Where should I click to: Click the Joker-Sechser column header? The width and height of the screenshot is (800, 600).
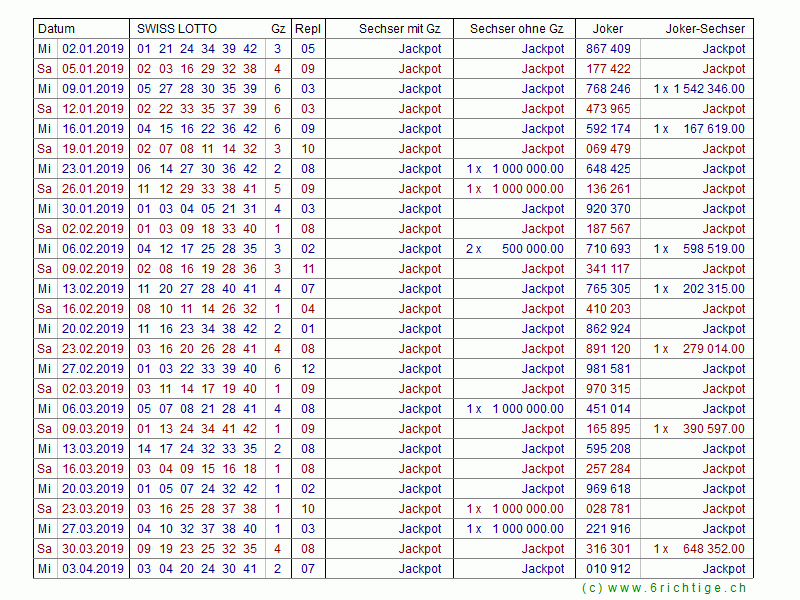tap(705, 29)
